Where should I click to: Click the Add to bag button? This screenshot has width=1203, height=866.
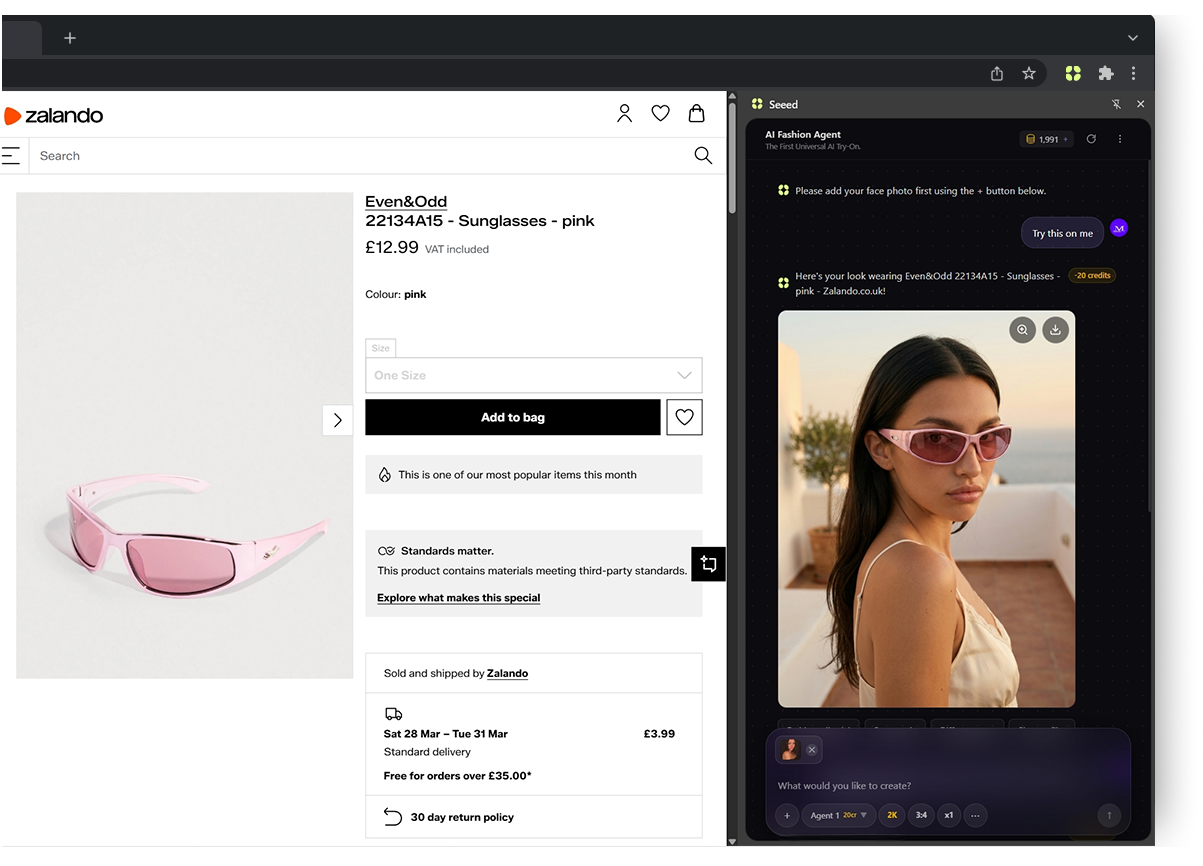[513, 417]
